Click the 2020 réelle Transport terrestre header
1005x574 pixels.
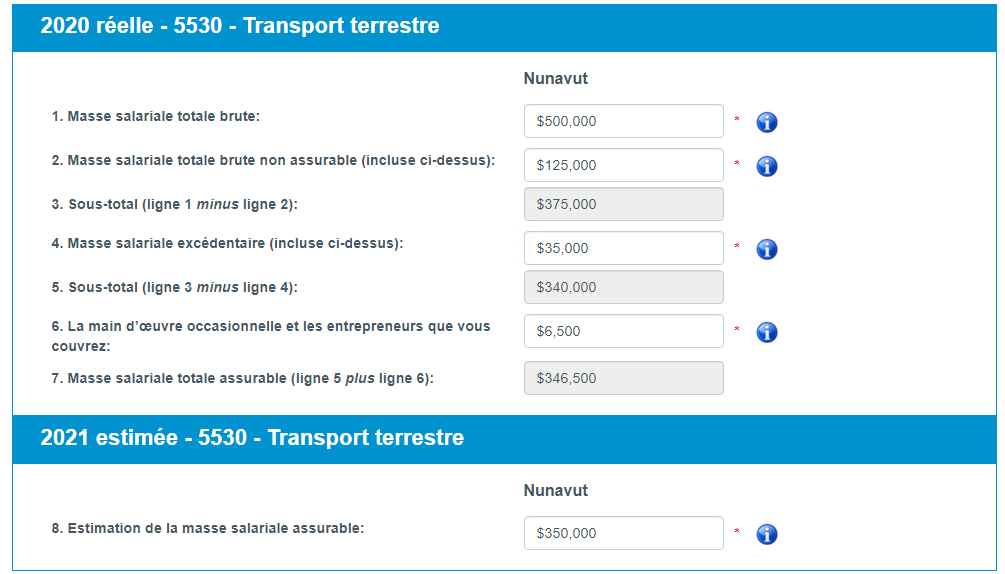point(240,26)
